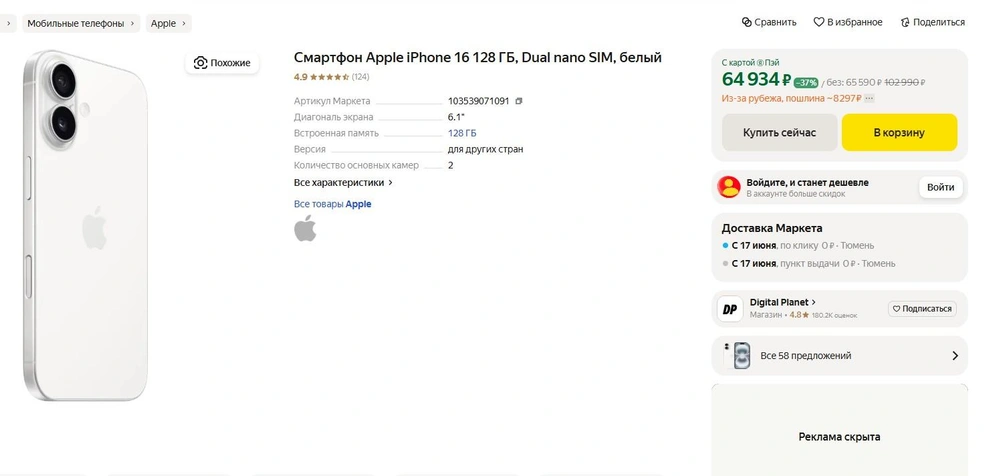984x476 pixels.
Task: Find similar items with Похожие
Action: coord(222,63)
